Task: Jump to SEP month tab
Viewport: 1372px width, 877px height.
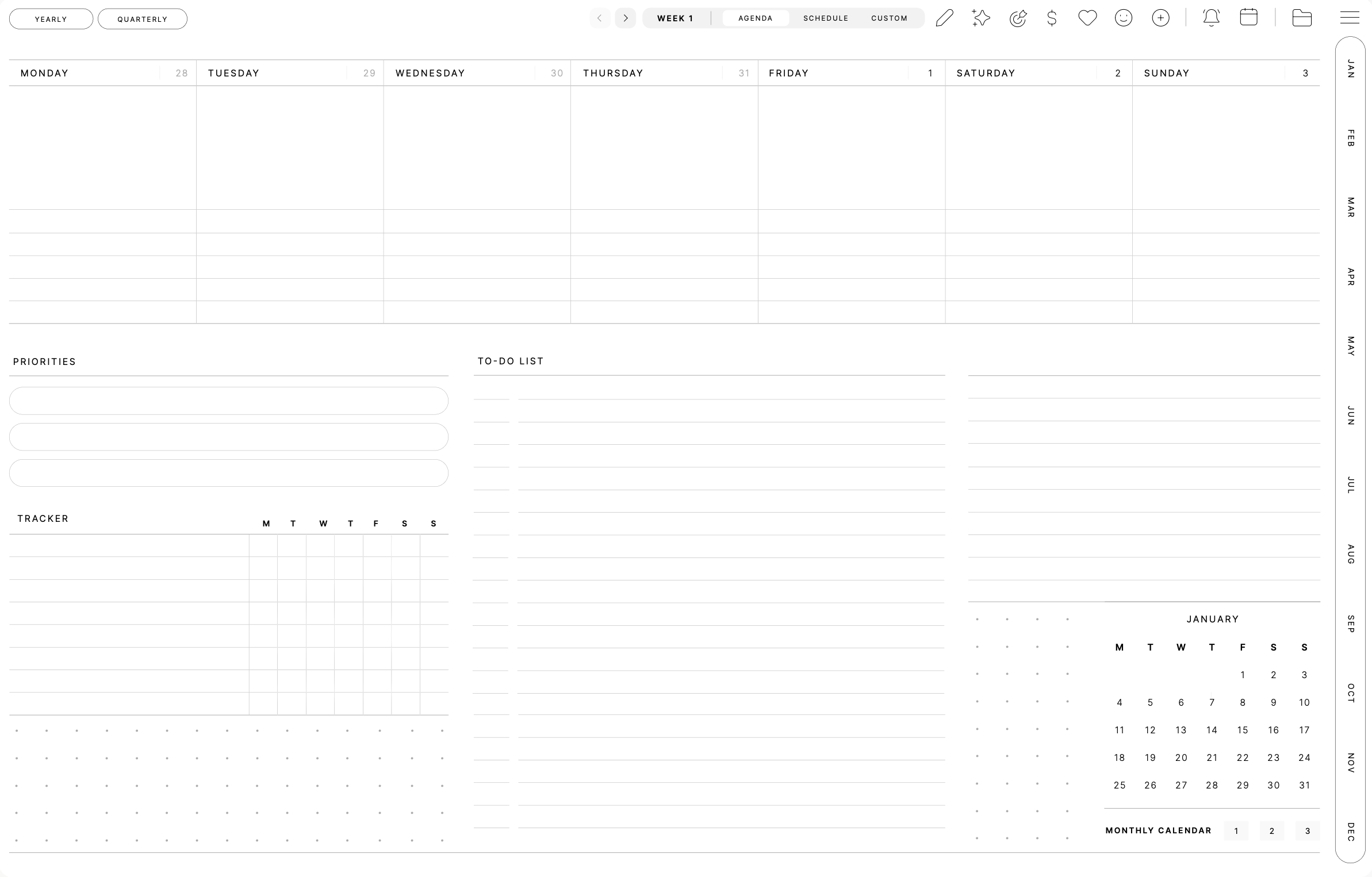Action: click(x=1351, y=624)
